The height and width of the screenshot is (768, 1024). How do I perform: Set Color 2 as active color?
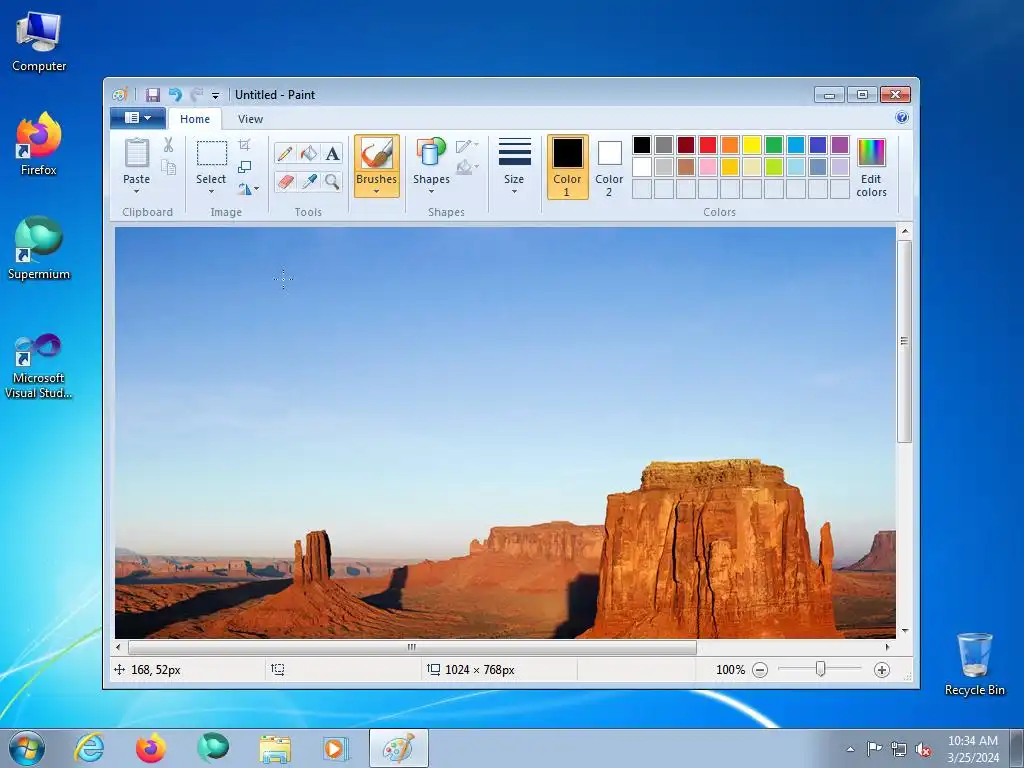609,167
